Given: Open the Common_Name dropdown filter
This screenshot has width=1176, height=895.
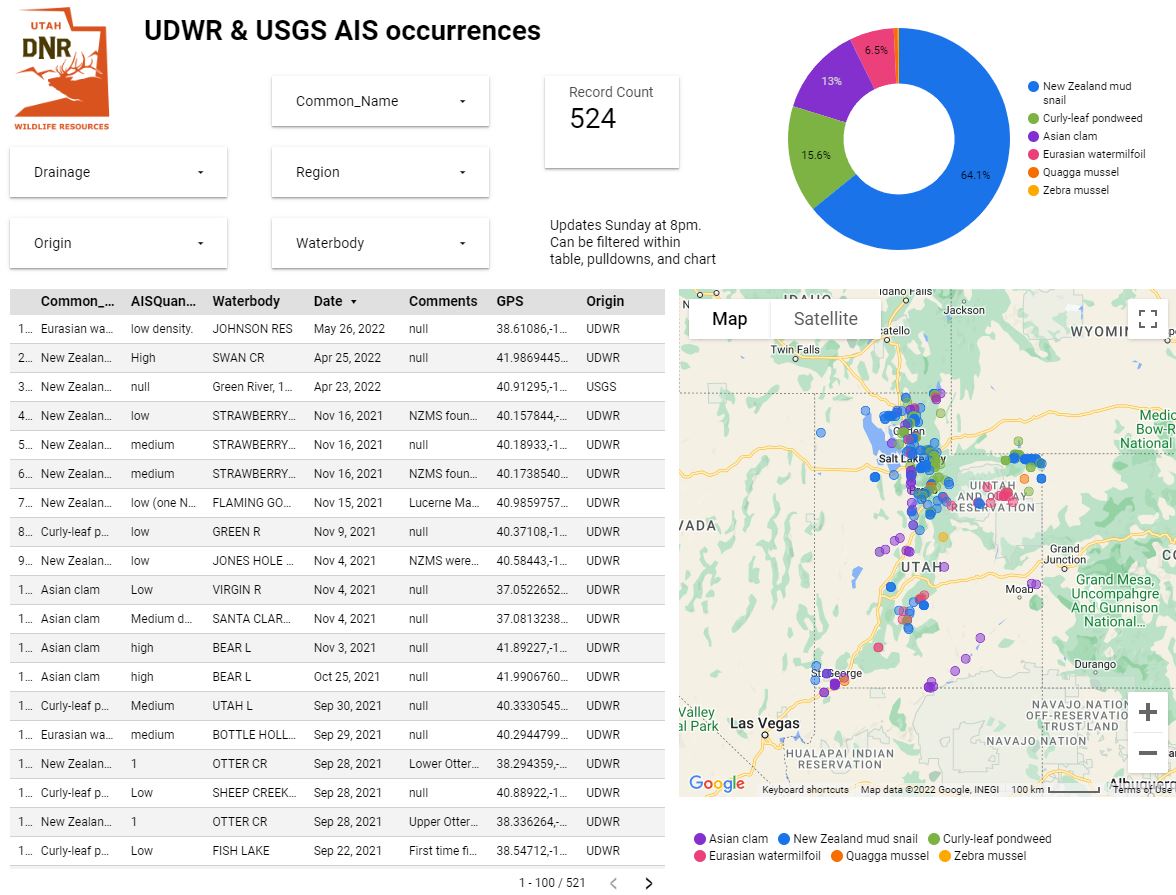Looking at the screenshot, I should tap(380, 101).
